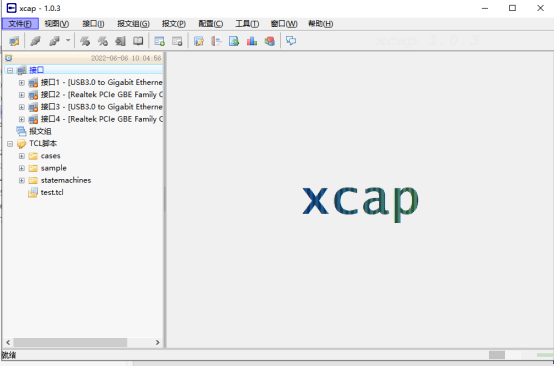Click the second gray percent-style toolbar icon
This screenshot has width=554, height=366.
click(x=102, y=41)
